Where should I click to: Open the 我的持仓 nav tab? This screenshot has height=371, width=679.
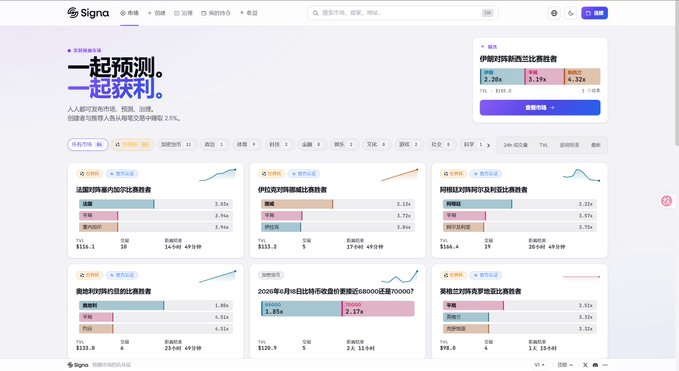pos(216,13)
